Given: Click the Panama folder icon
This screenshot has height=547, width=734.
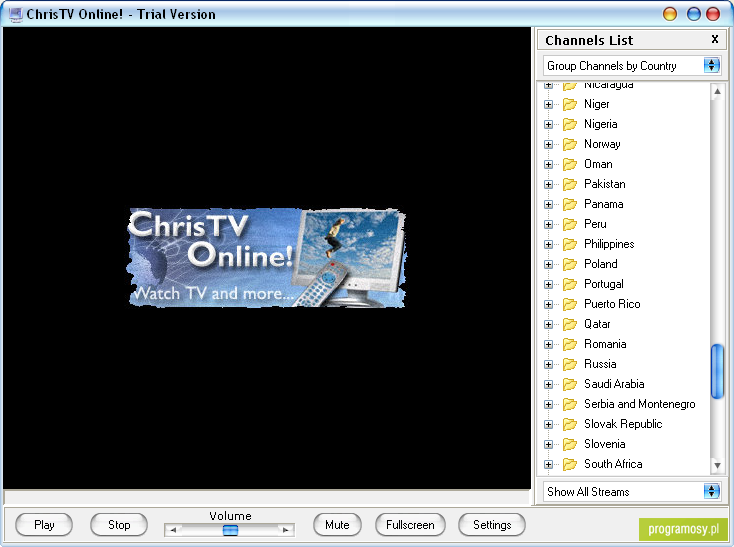Looking at the screenshot, I should click(x=570, y=204).
